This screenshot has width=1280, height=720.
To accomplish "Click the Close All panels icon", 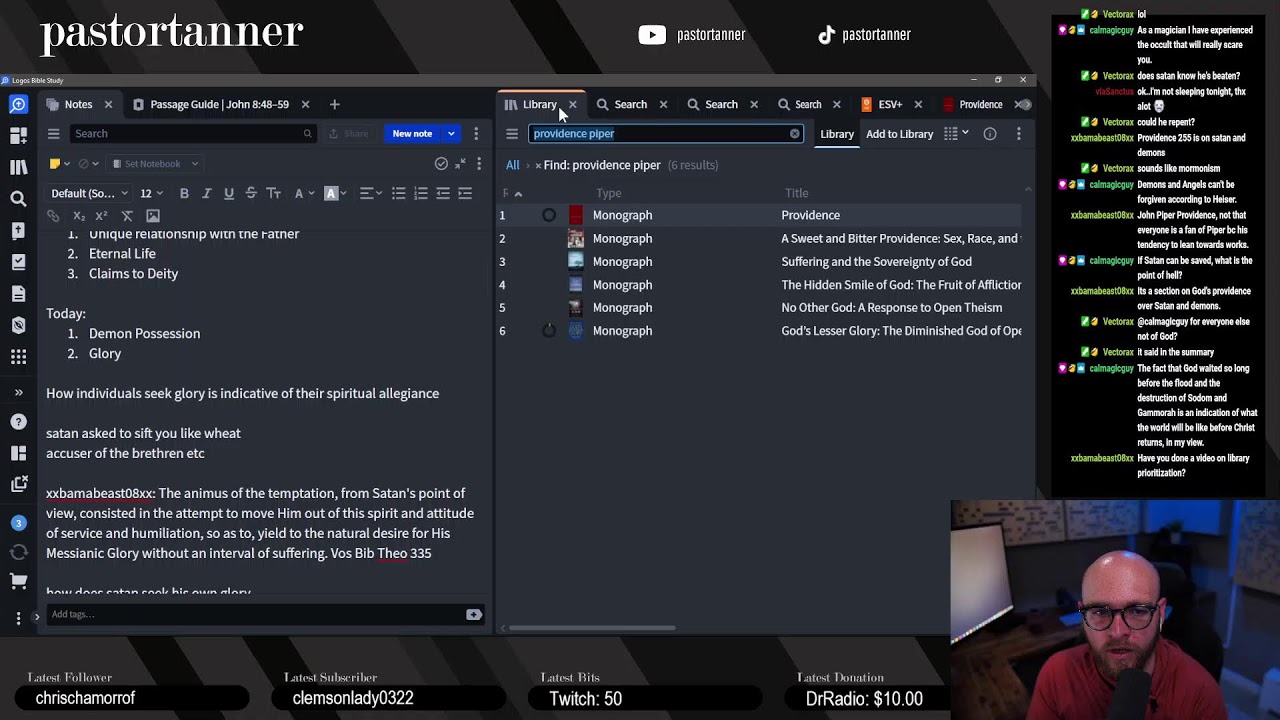I will pos(18,484).
